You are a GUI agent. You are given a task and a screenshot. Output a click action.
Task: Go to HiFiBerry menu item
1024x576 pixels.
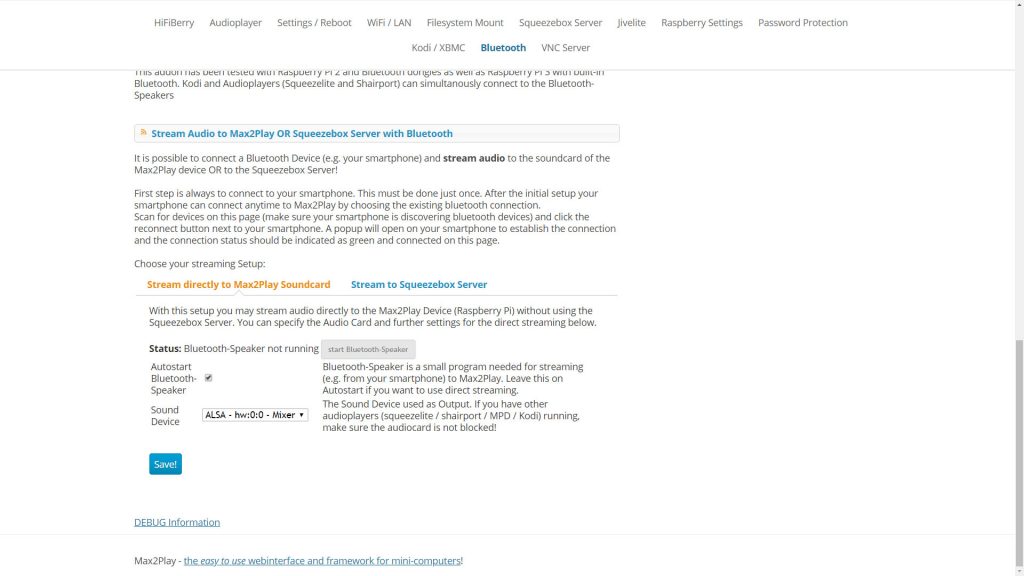point(174,22)
